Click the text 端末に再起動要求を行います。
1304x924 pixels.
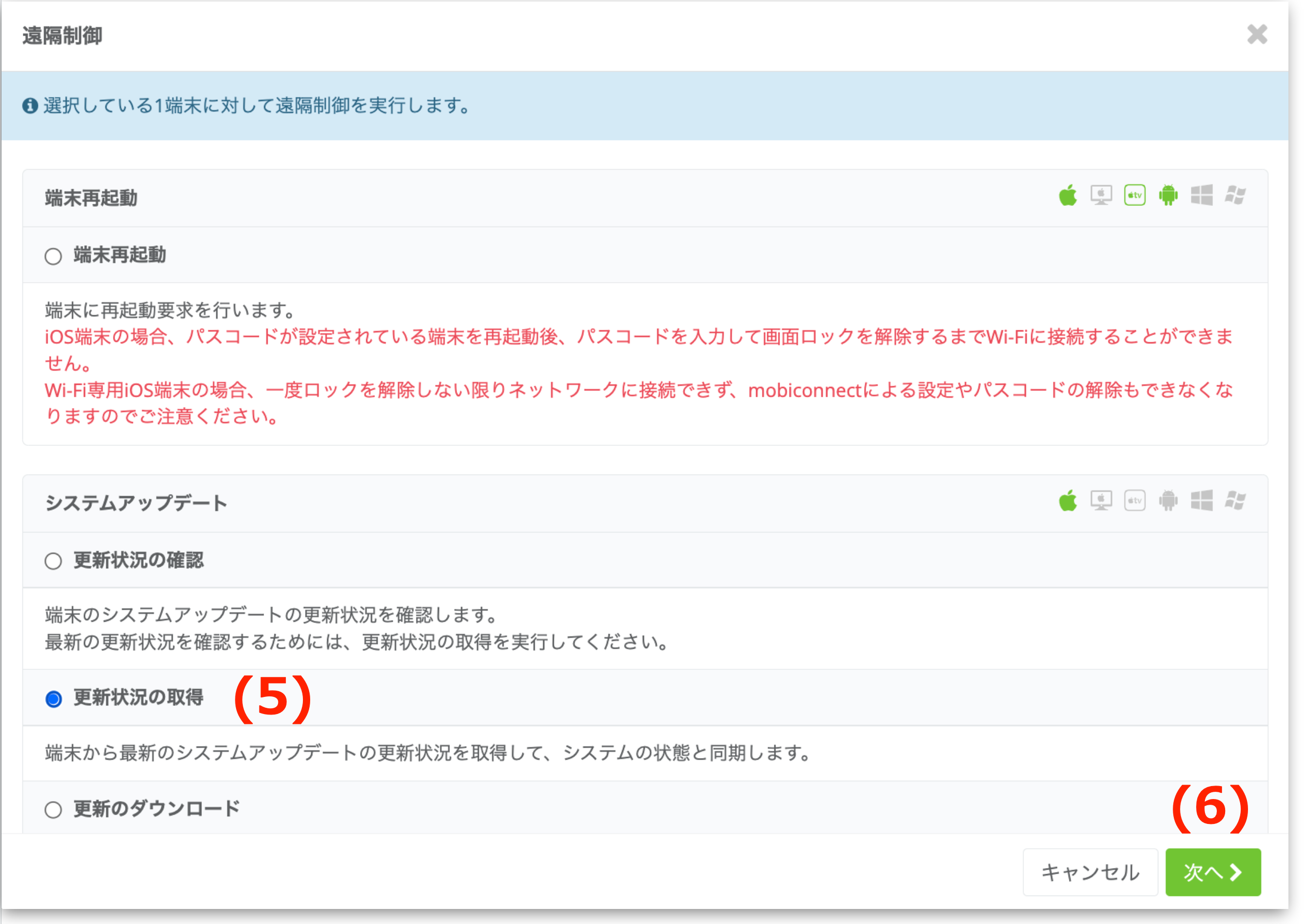[x=170, y=310]
